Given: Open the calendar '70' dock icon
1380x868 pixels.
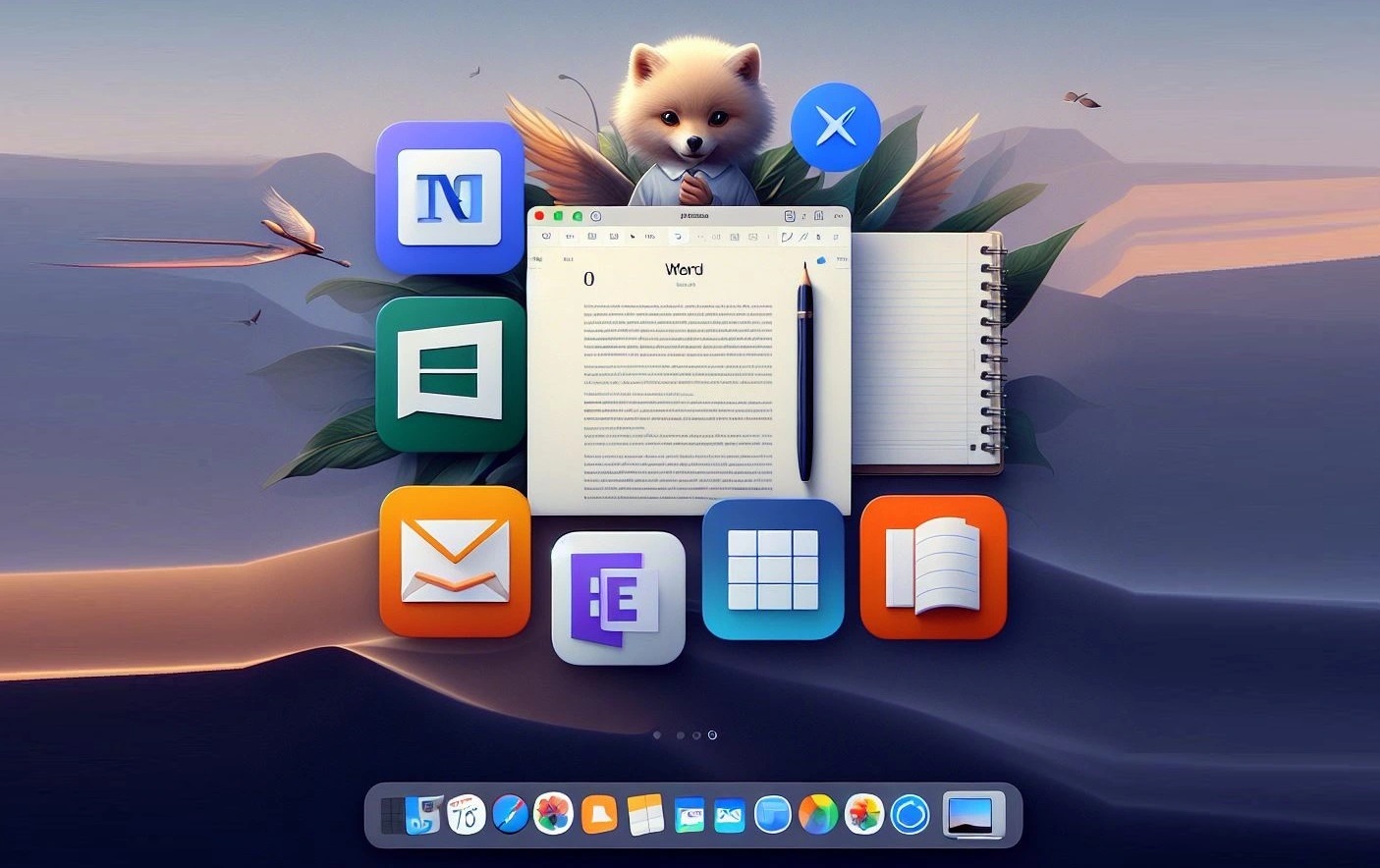Looking at the screenshot, I should (467, 815).
